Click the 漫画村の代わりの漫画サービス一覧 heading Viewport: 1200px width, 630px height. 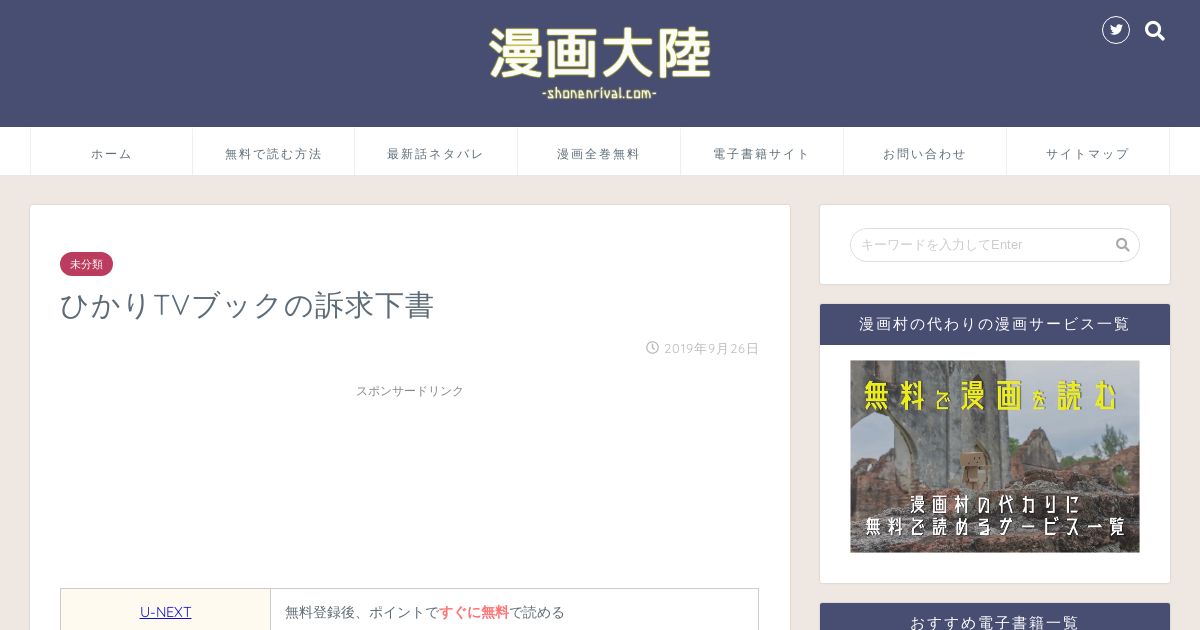pyautogui.click(x=995, y=324)
